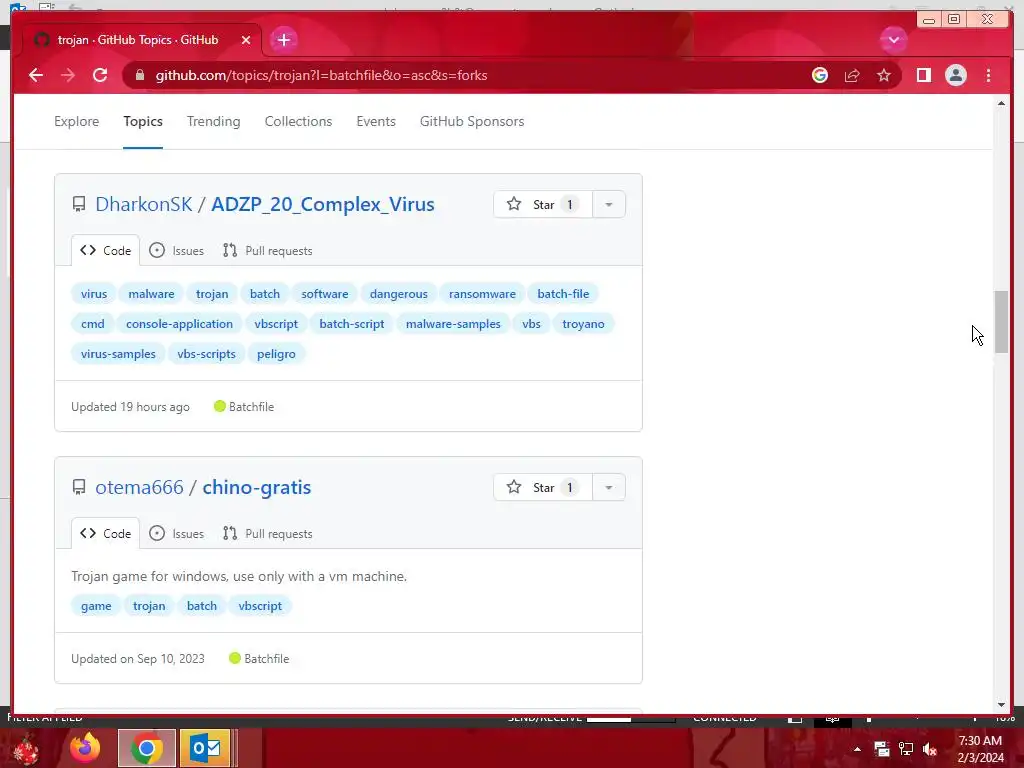Screen dimensions: 1024x768
Task: Open Issues of chino-gratis
Action: point(176,534)
